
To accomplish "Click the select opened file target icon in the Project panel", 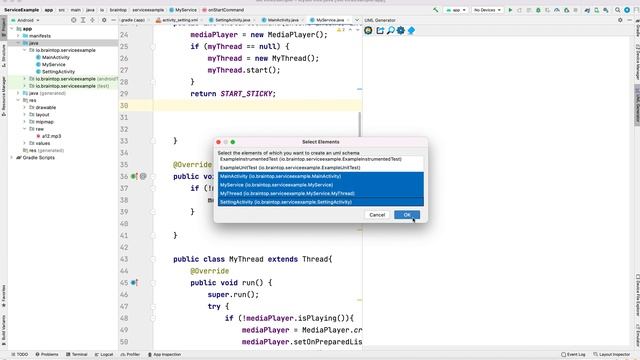I will click(73, 20).
